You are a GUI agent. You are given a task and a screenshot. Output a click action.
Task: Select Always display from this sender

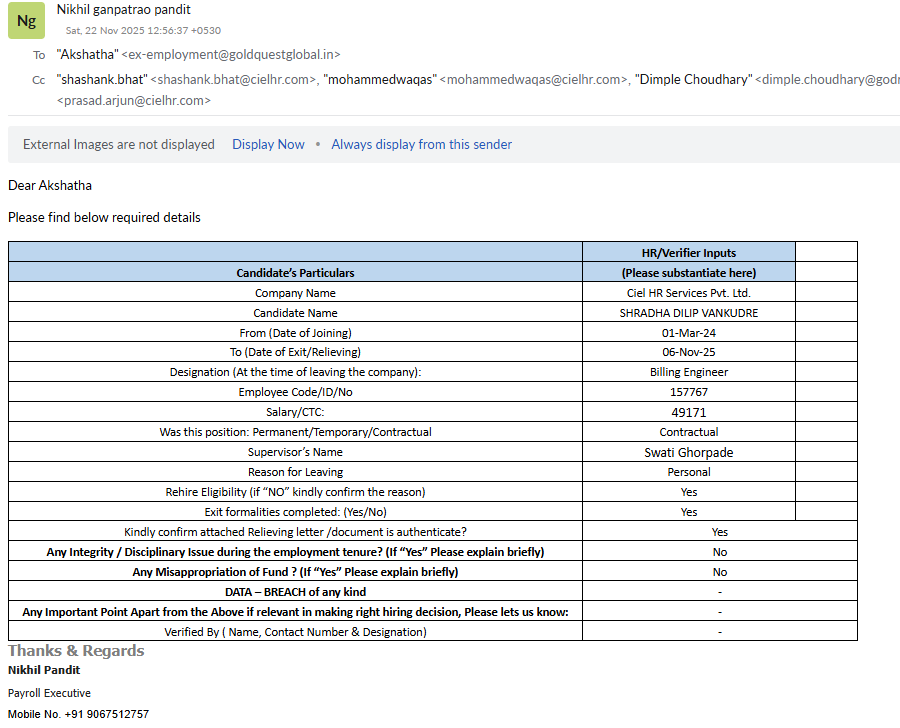point(421,144)
